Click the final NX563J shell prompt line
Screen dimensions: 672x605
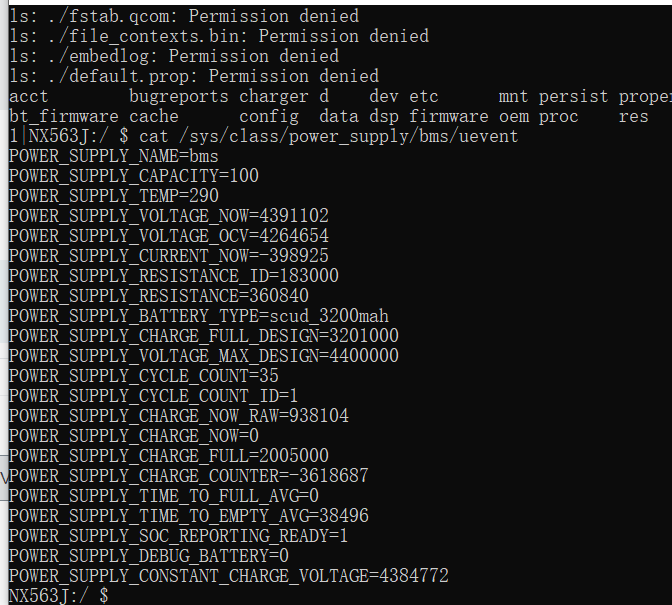tap(58, 595)
